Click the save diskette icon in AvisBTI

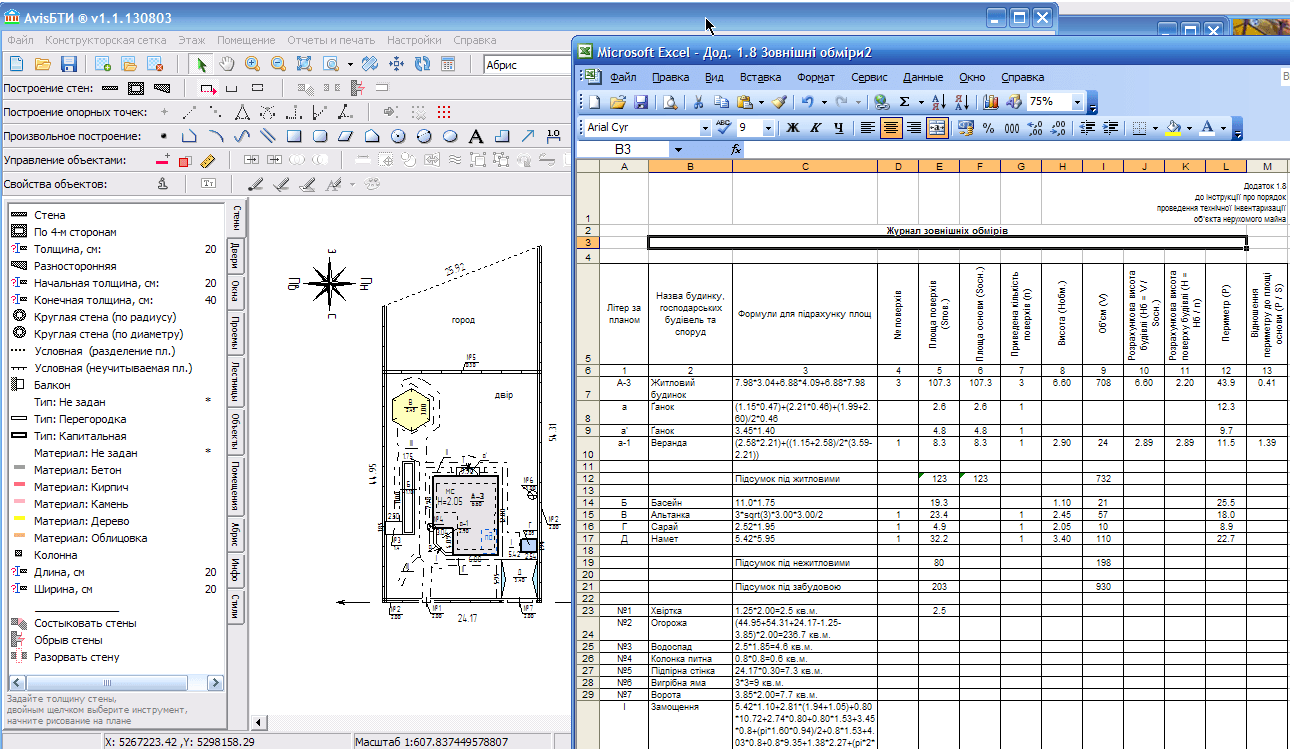click(x=69, y=64)
